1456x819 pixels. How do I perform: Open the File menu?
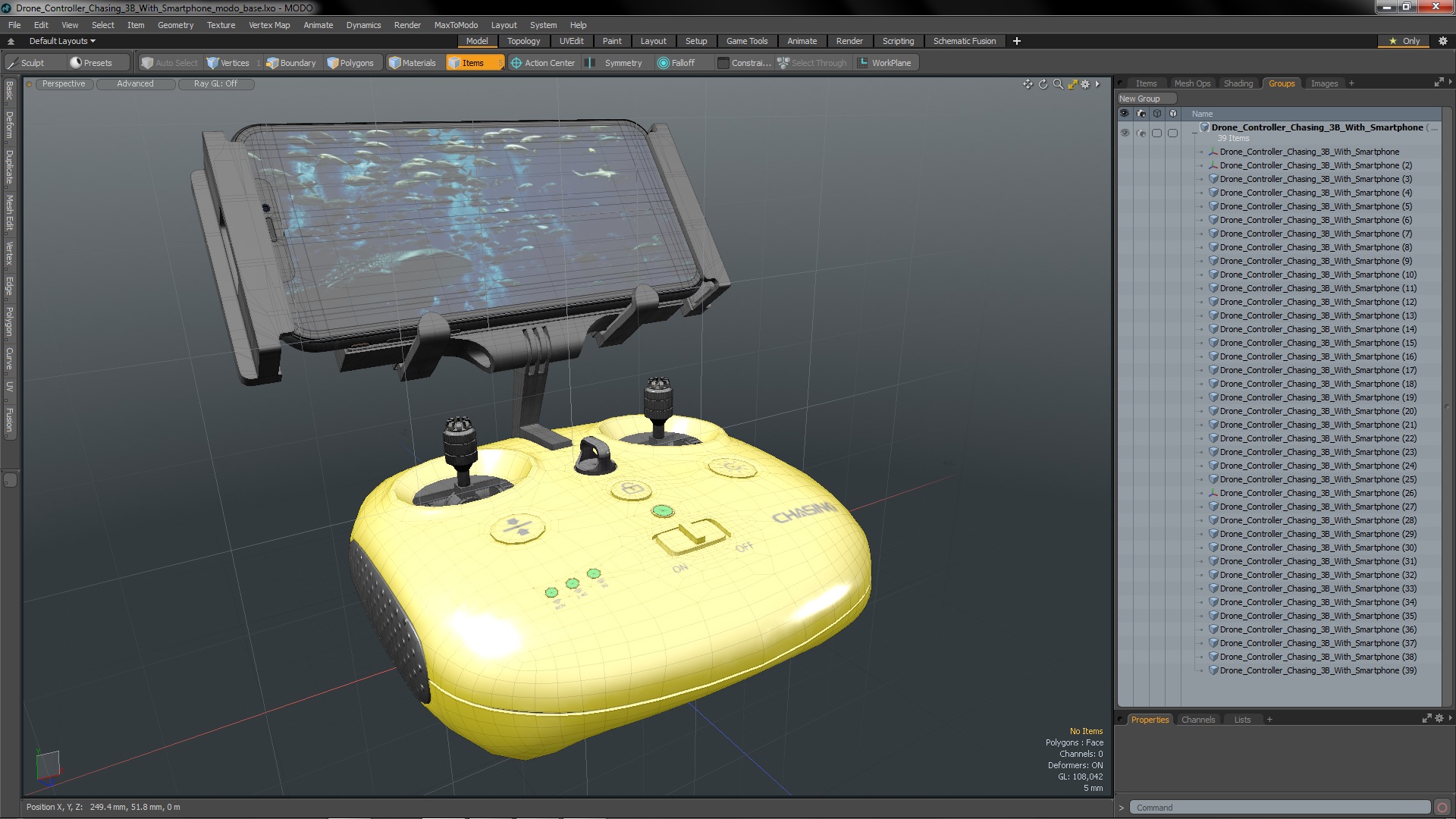pyautogui.click(x=14, y=25)
